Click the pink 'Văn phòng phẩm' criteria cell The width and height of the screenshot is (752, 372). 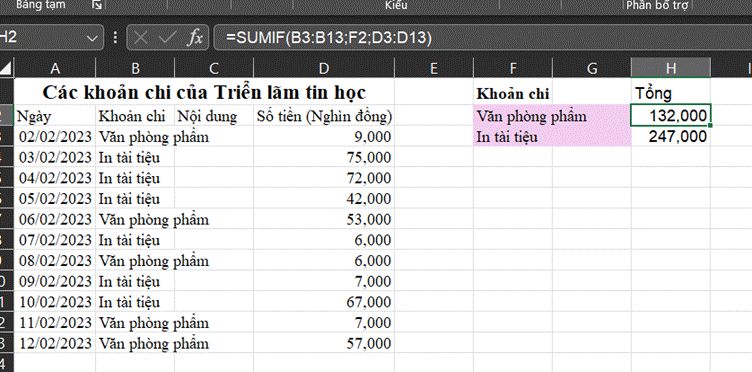(552, 116)
